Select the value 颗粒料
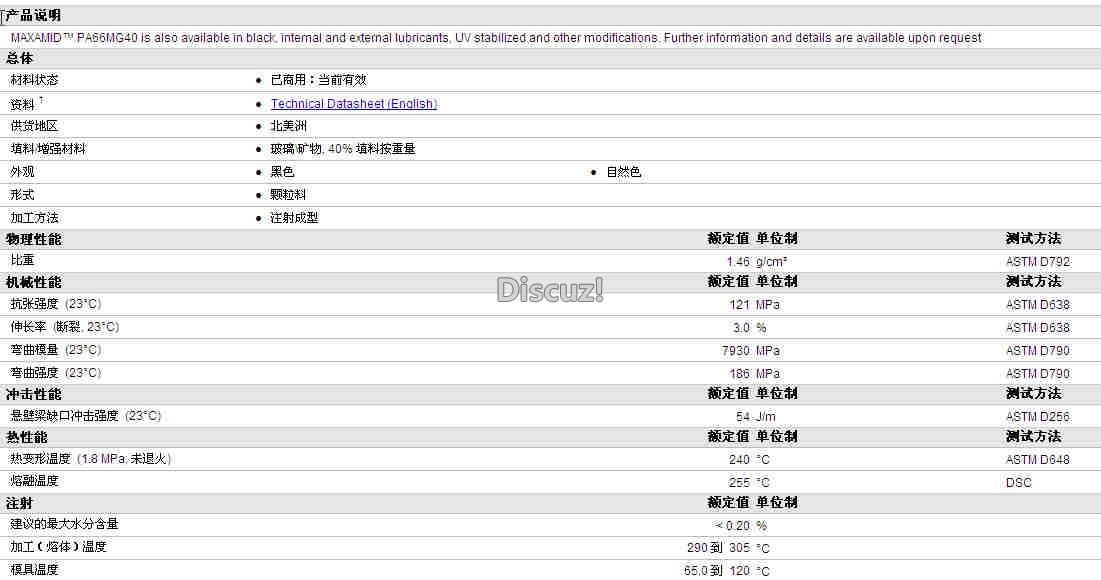 coord(289,195)
